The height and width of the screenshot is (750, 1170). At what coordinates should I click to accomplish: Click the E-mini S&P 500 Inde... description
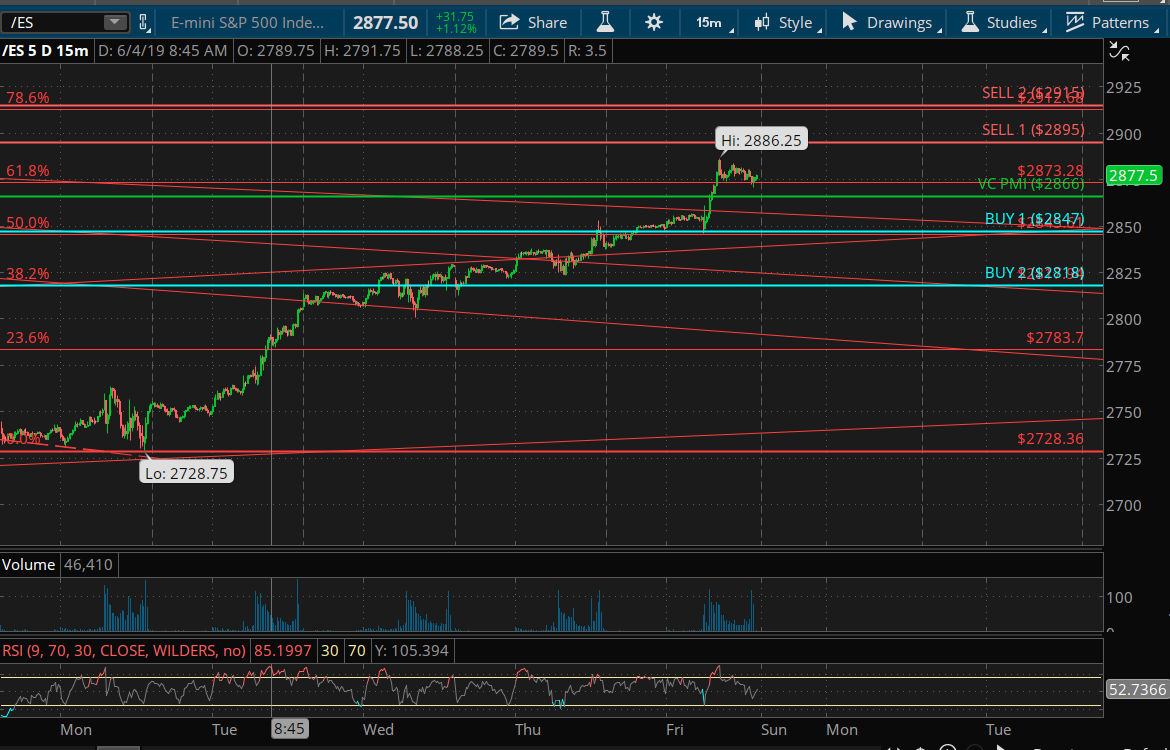(x=248, y=22)
